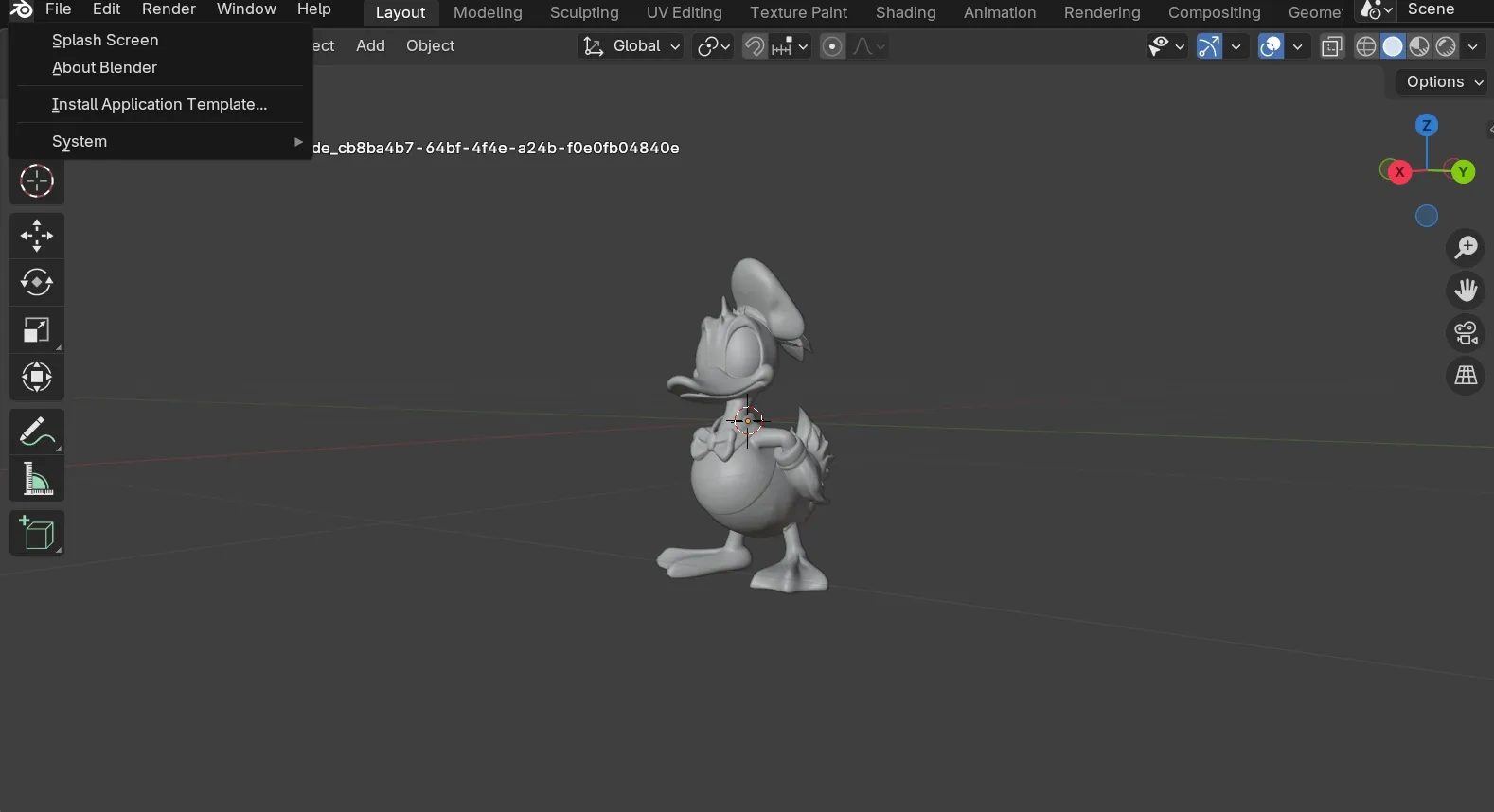1494x812 pixels.
Task: Select the Annotate pencil tool
Action: click(37, 432)
